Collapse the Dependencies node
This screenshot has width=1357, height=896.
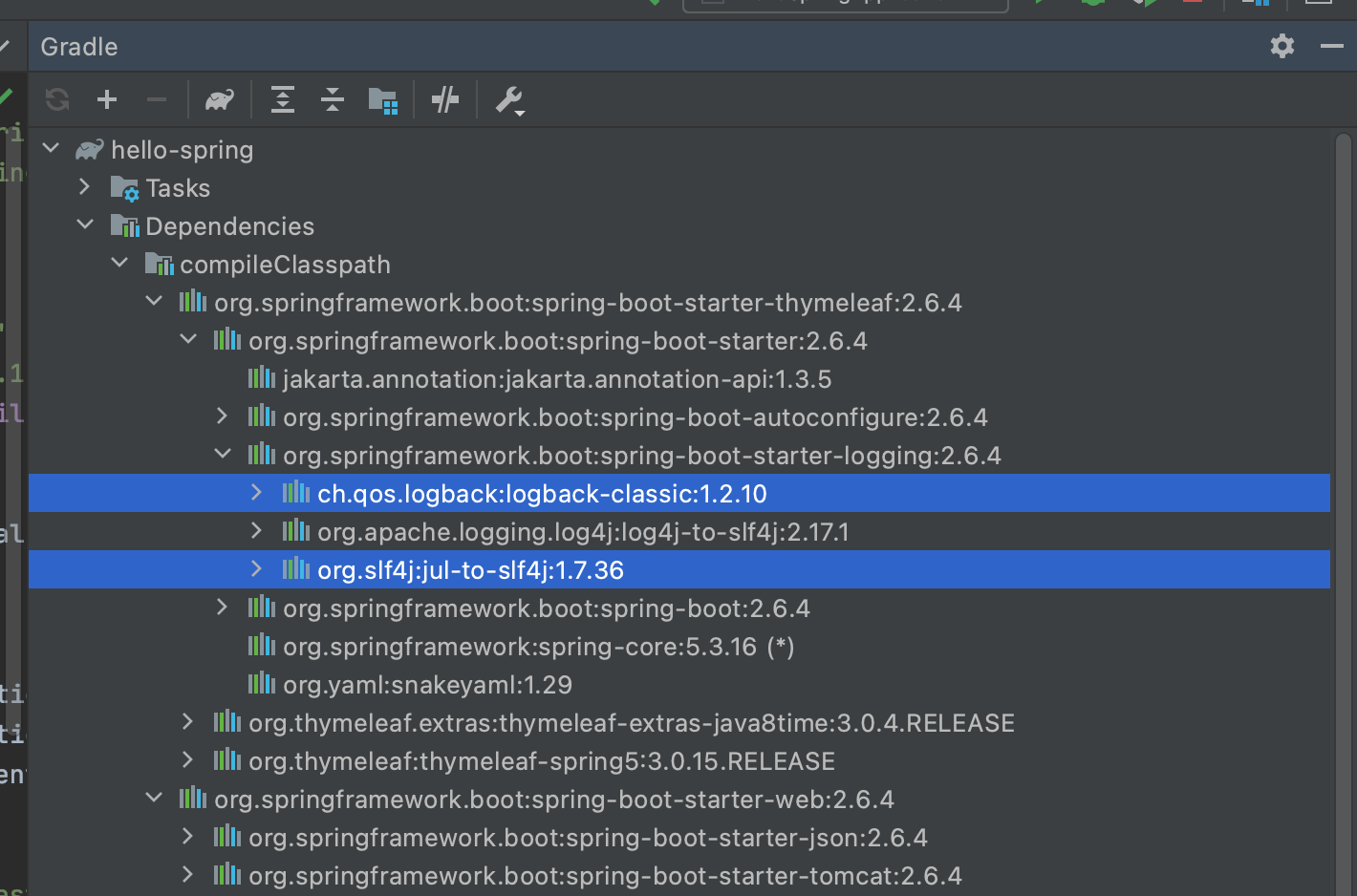[85, 224]
